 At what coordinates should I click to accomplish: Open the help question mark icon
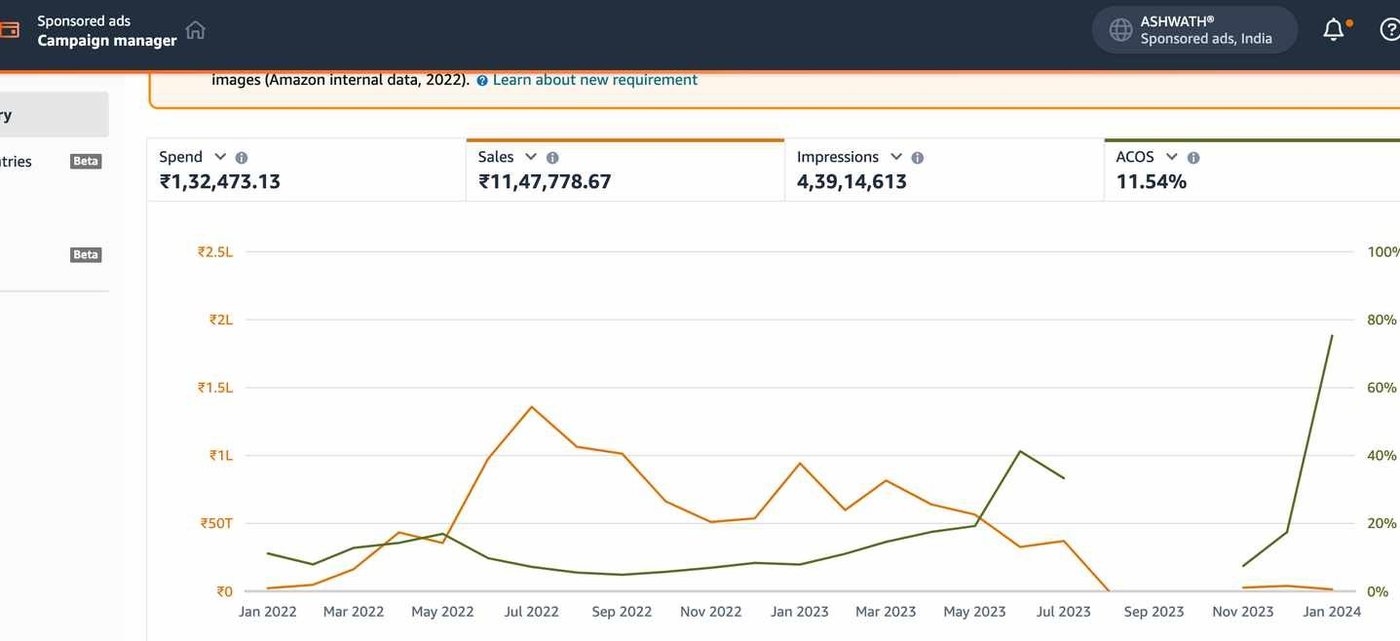coord(1390,30)
